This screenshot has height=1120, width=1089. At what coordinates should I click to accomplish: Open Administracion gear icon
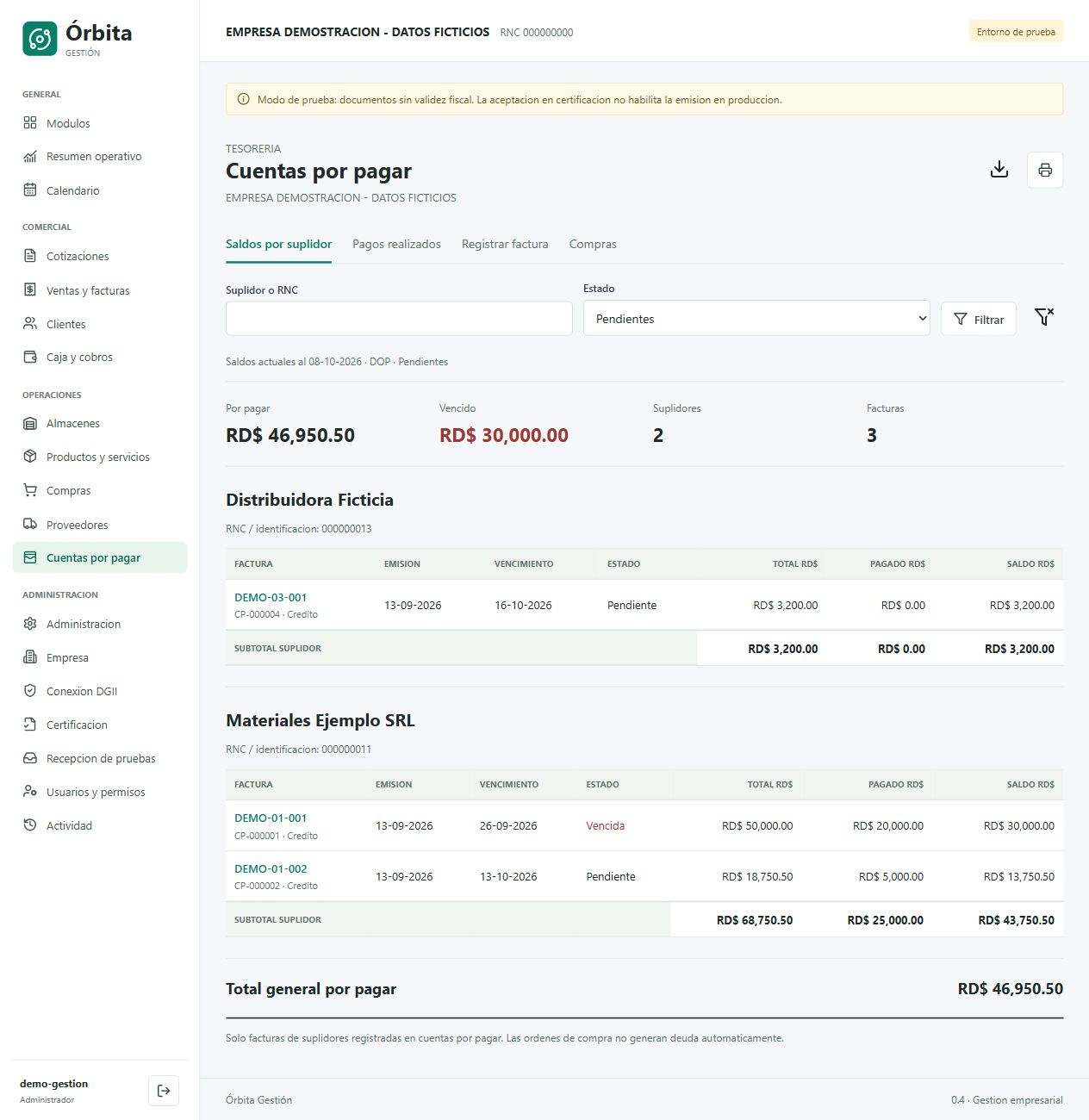click(30, 624)
